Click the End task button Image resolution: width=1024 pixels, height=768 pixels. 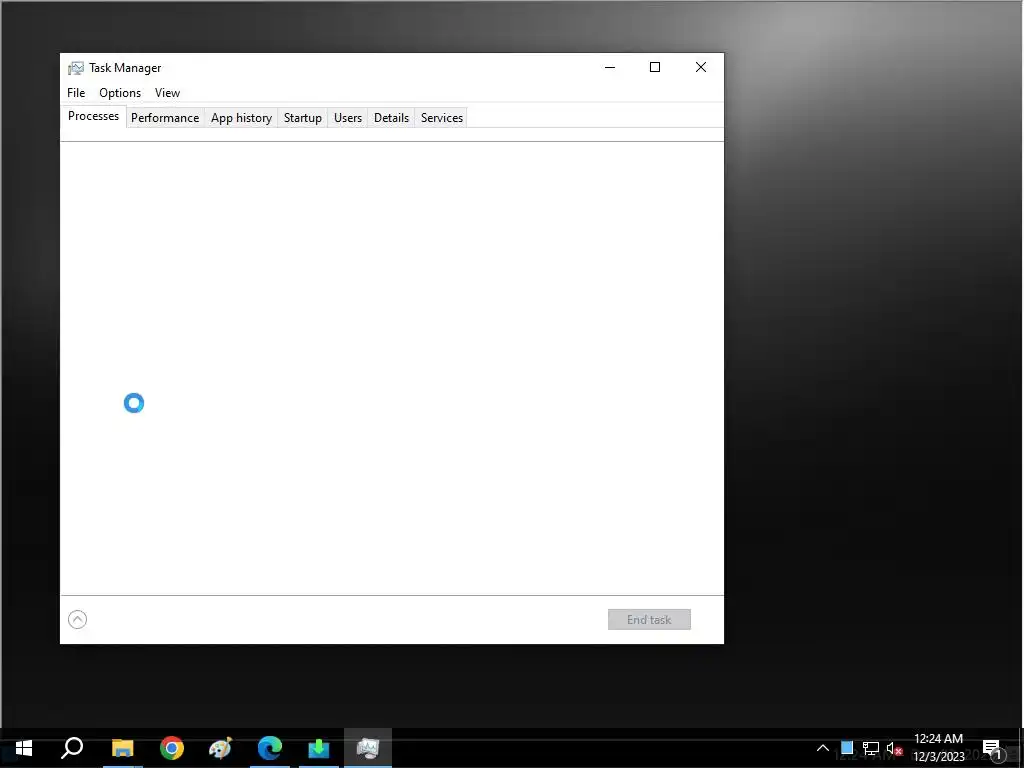649,620
